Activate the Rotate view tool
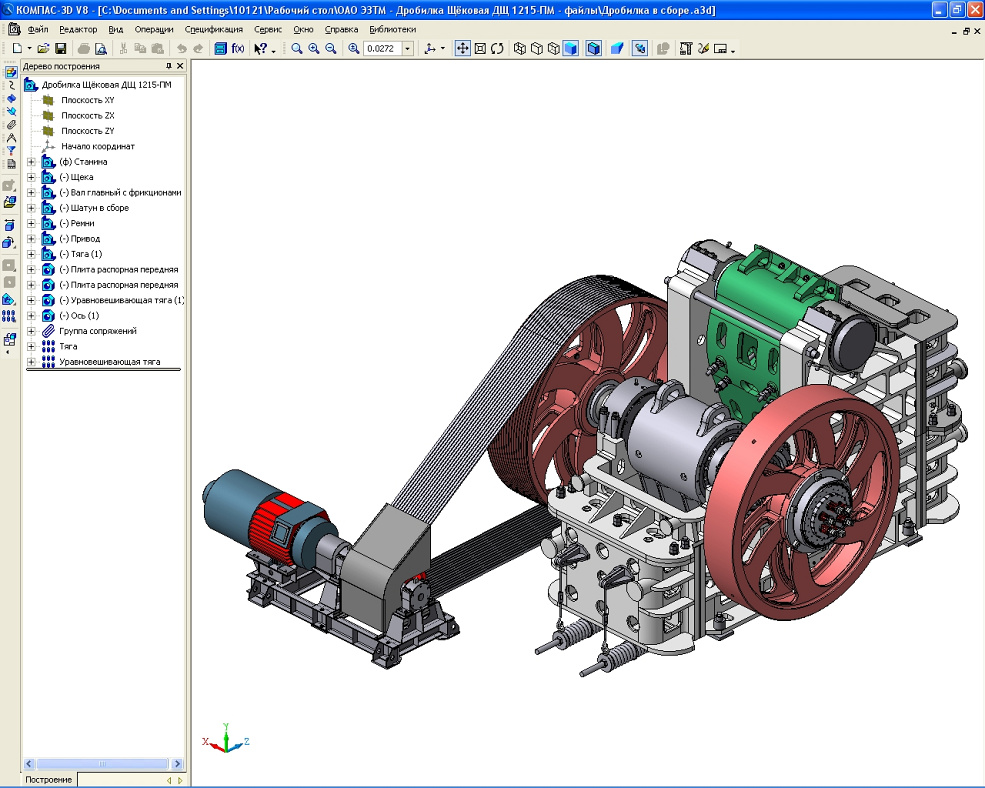 [x=497, y=48]
